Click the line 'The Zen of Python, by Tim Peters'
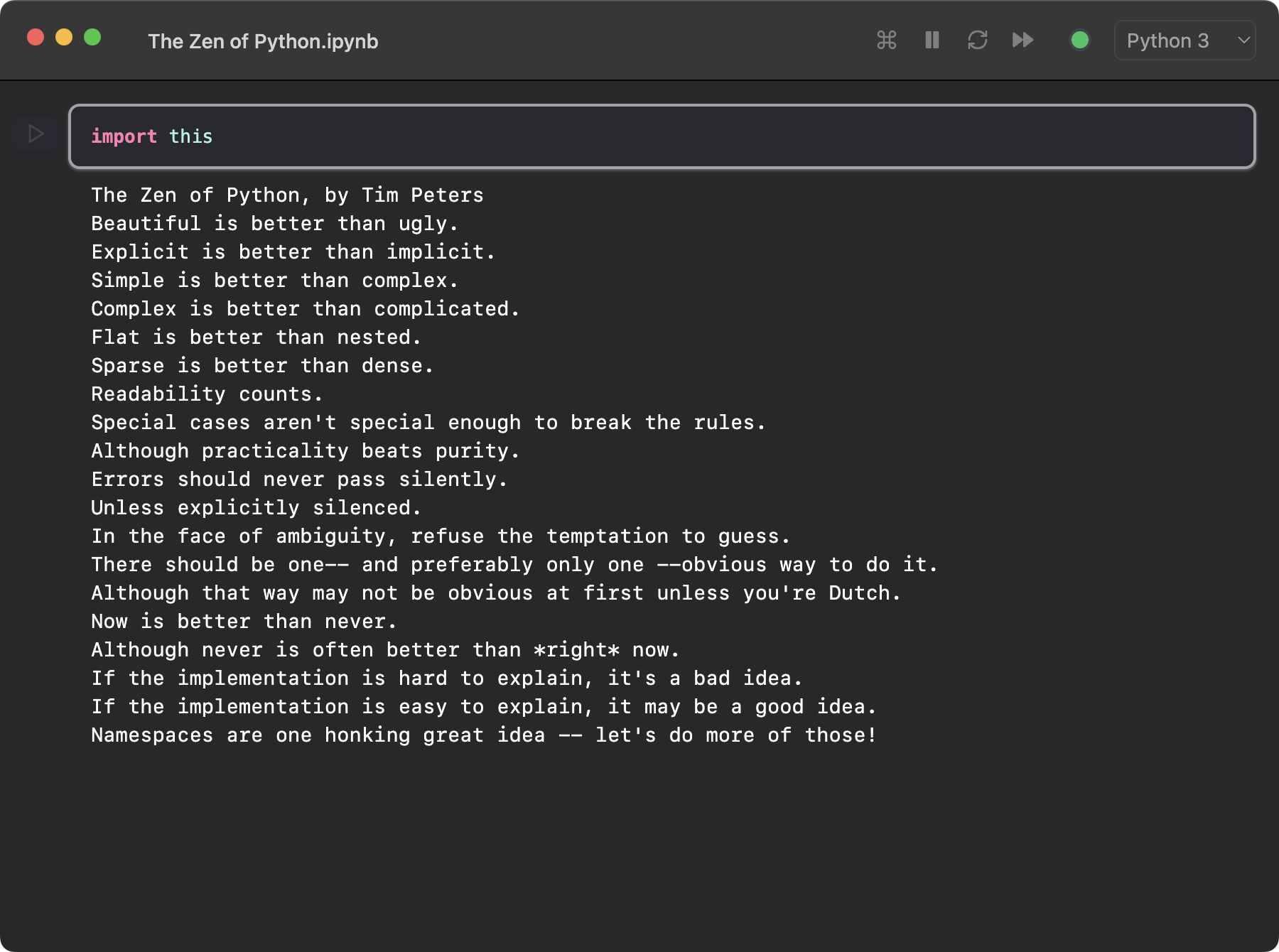Screen dimensions: 1279x952 287,195
